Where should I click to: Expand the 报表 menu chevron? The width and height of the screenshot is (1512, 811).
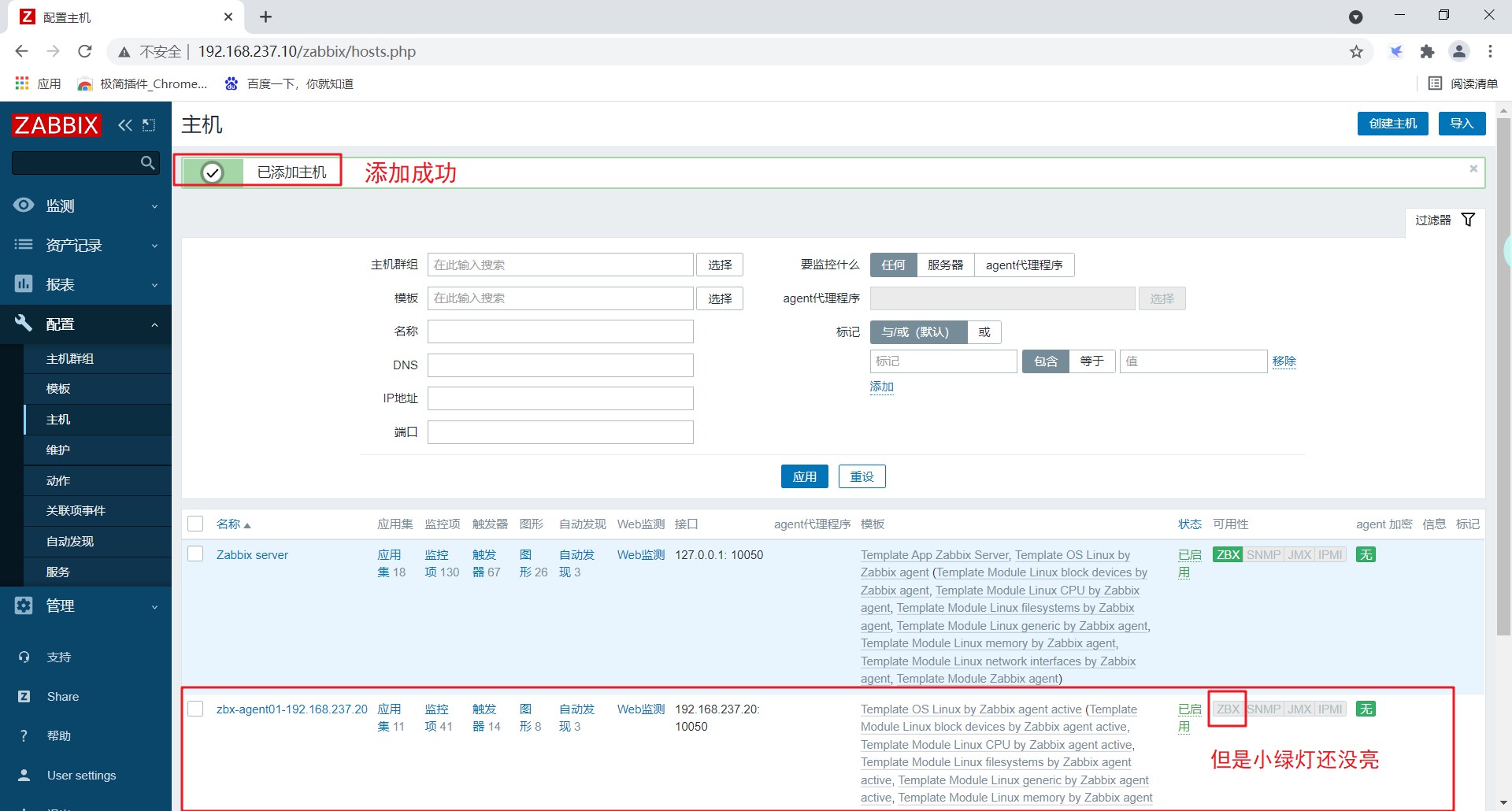click(154, 285)
